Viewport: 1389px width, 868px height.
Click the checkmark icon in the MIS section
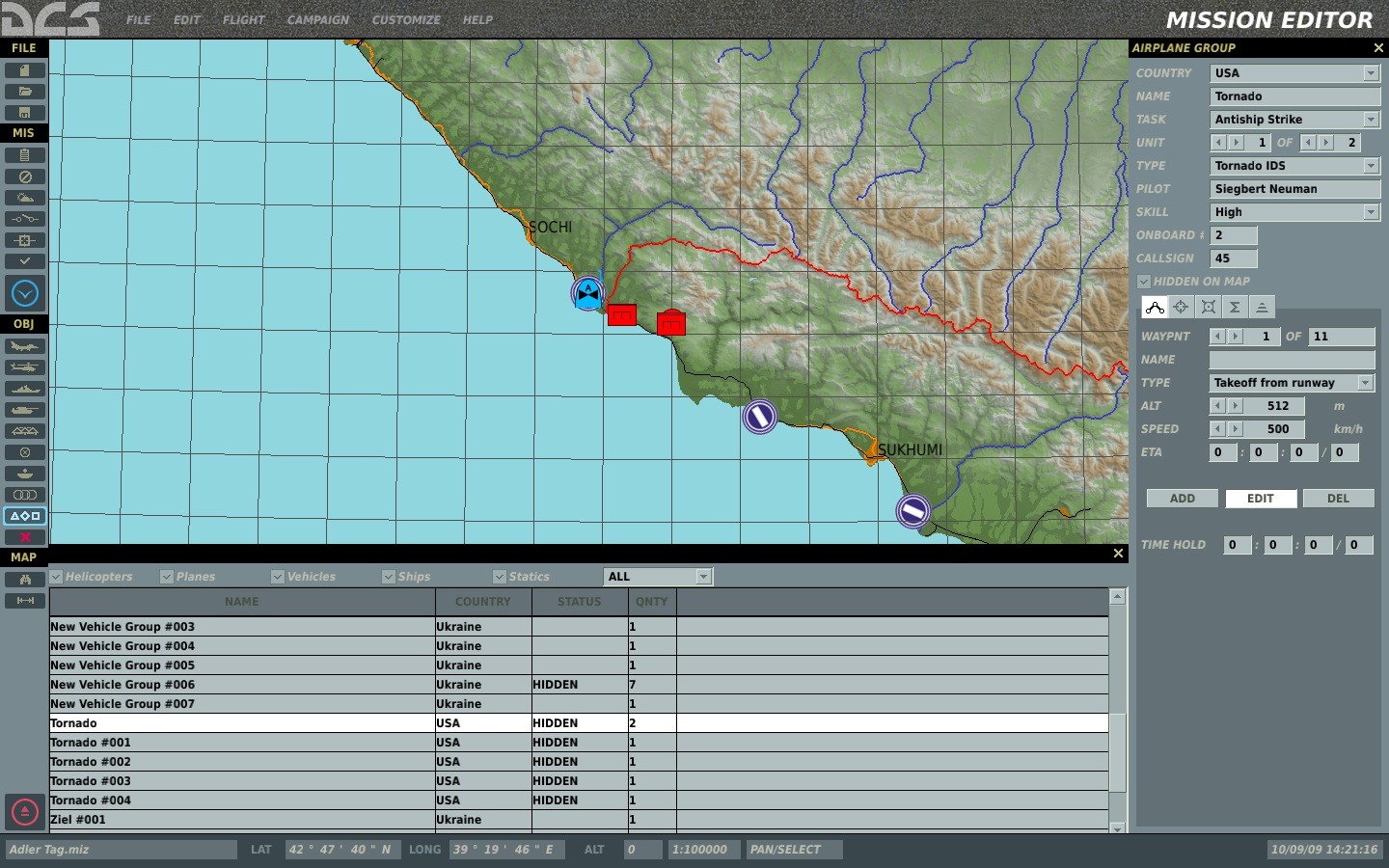pos(25,261)
